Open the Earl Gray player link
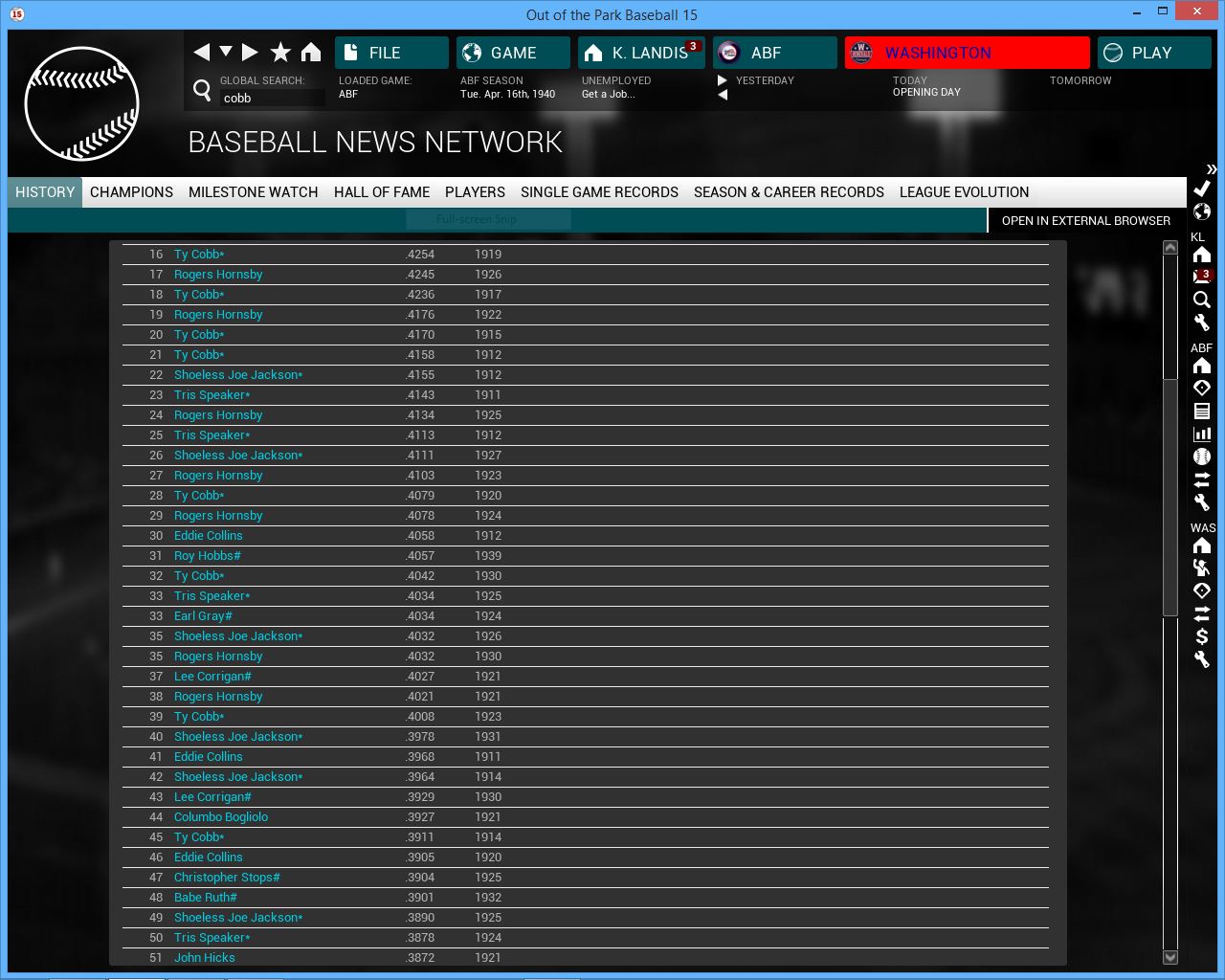Image resolution: width=1225 pixels, height=980 pixels. (203, 615)
